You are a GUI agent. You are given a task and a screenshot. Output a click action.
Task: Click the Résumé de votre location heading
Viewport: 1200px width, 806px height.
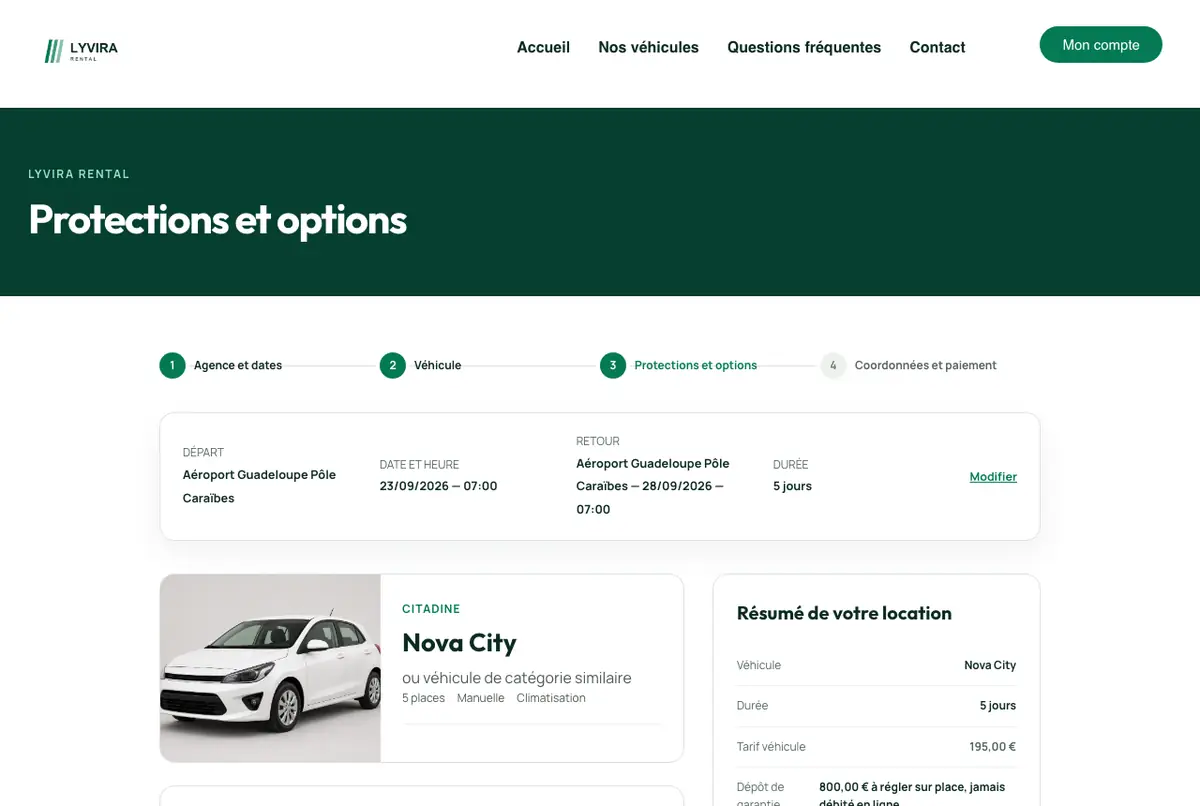pos(844,613)
